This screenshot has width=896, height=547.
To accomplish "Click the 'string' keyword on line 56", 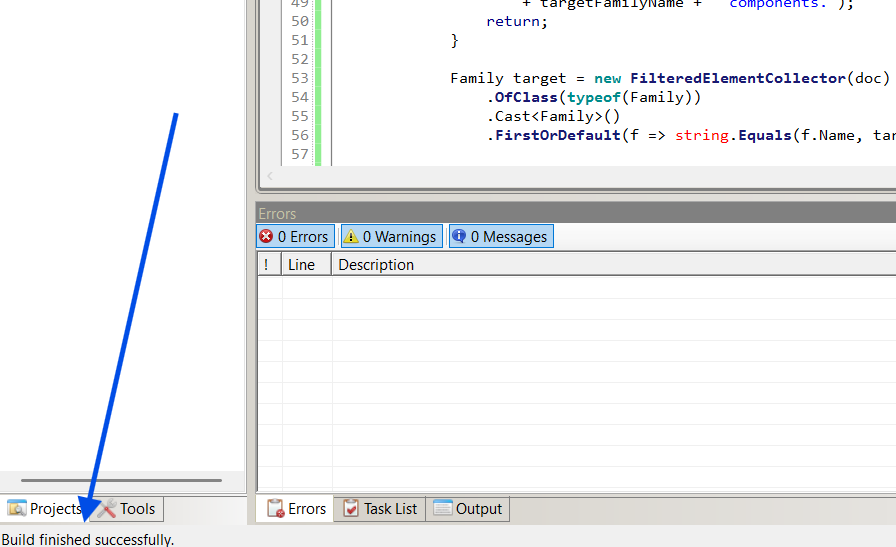I will tap(702, 136).
